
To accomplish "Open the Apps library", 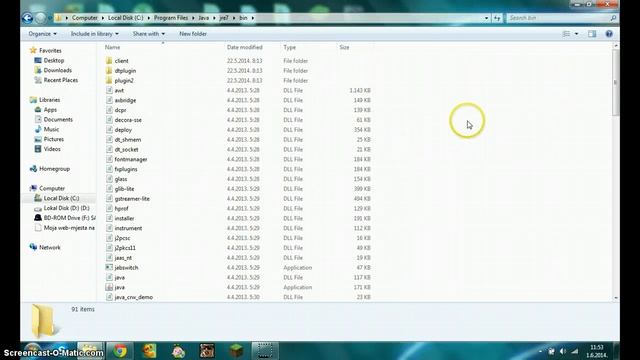I will coord(50,109).
